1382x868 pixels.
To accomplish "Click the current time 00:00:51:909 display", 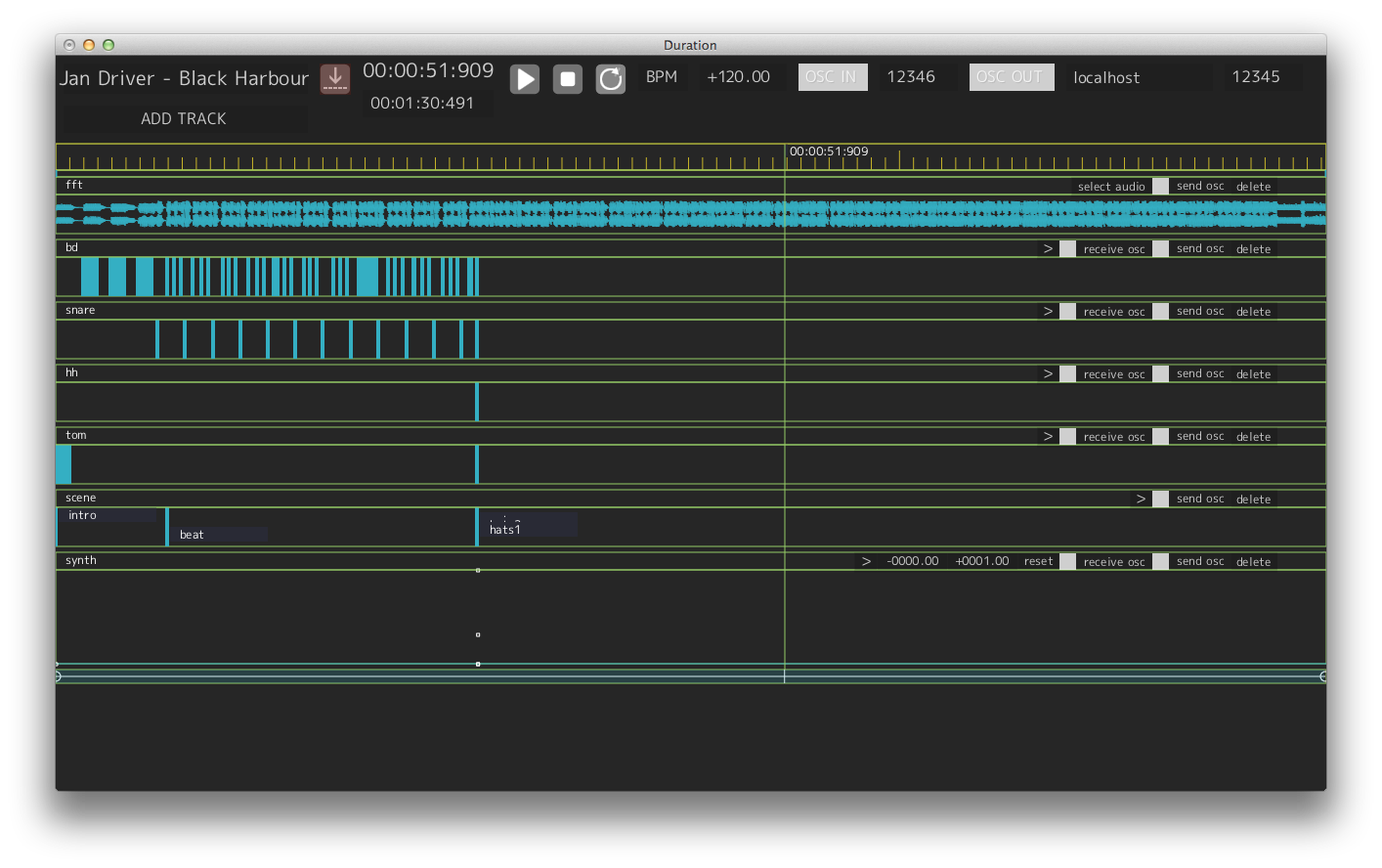I will (x=428, y=70).
